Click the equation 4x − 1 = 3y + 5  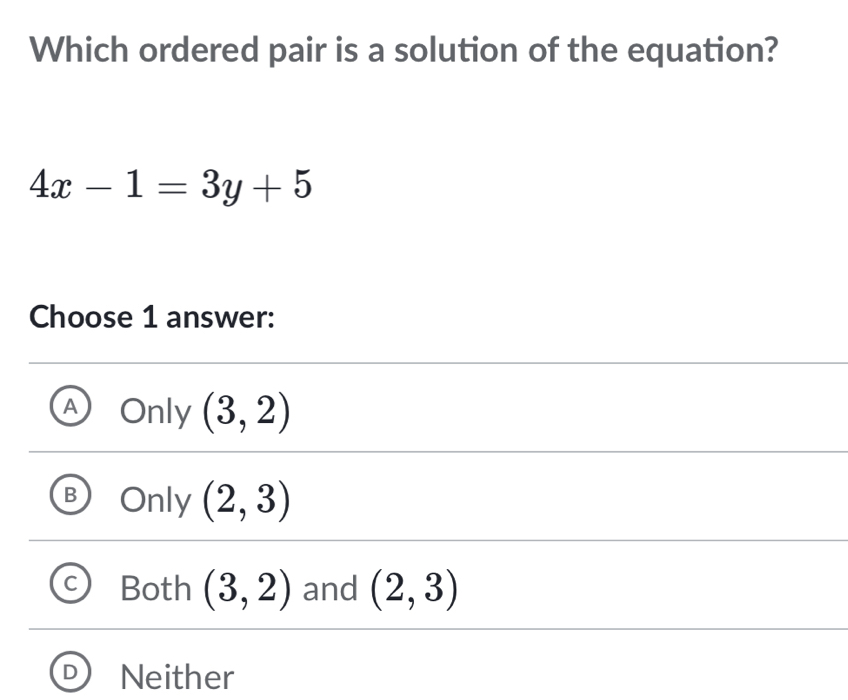(172, 184)
